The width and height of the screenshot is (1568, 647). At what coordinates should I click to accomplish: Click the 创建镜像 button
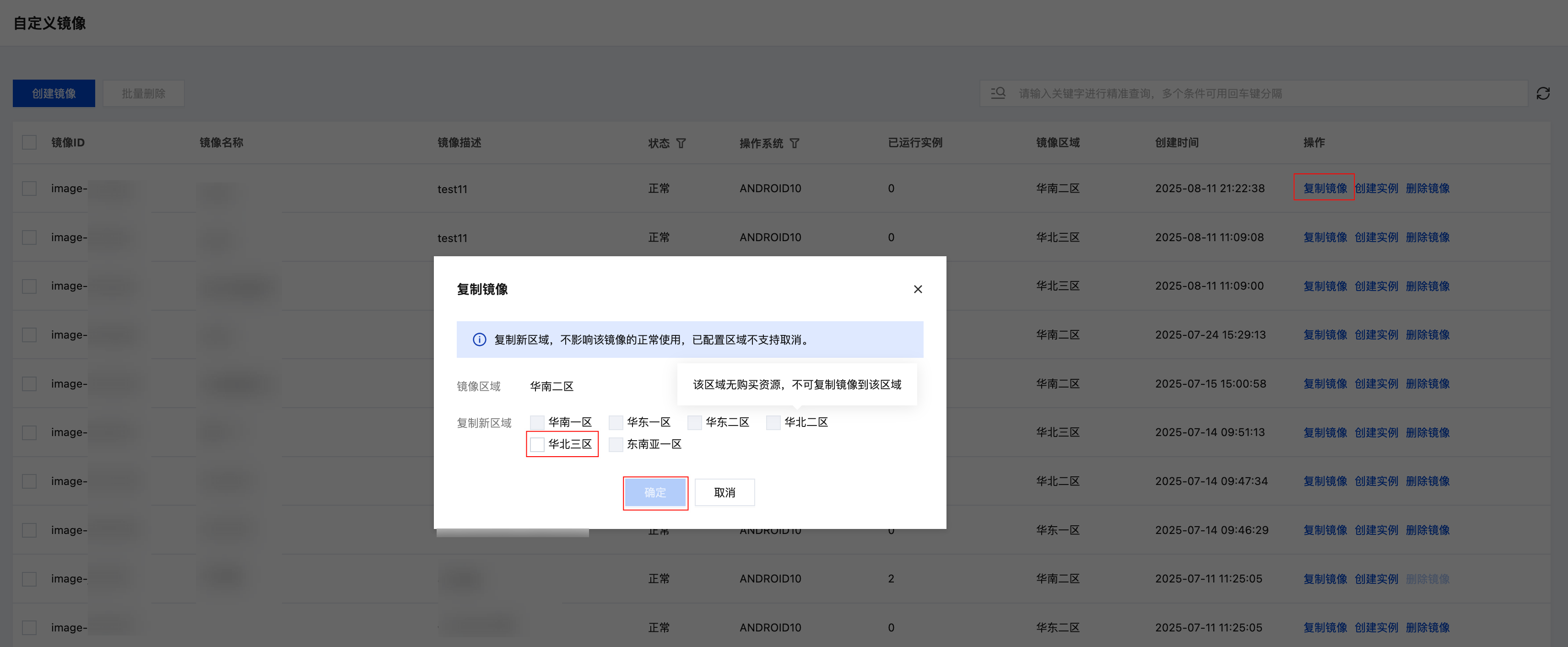pyautogui.click(x=54, y=93)
